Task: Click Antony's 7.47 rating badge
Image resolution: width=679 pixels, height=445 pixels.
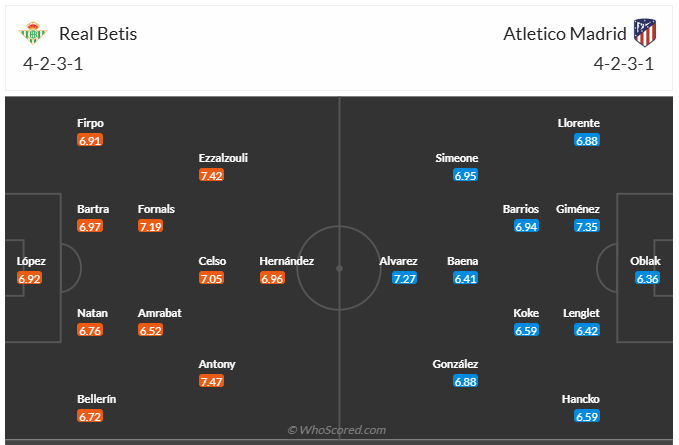Action: (211, 382)
